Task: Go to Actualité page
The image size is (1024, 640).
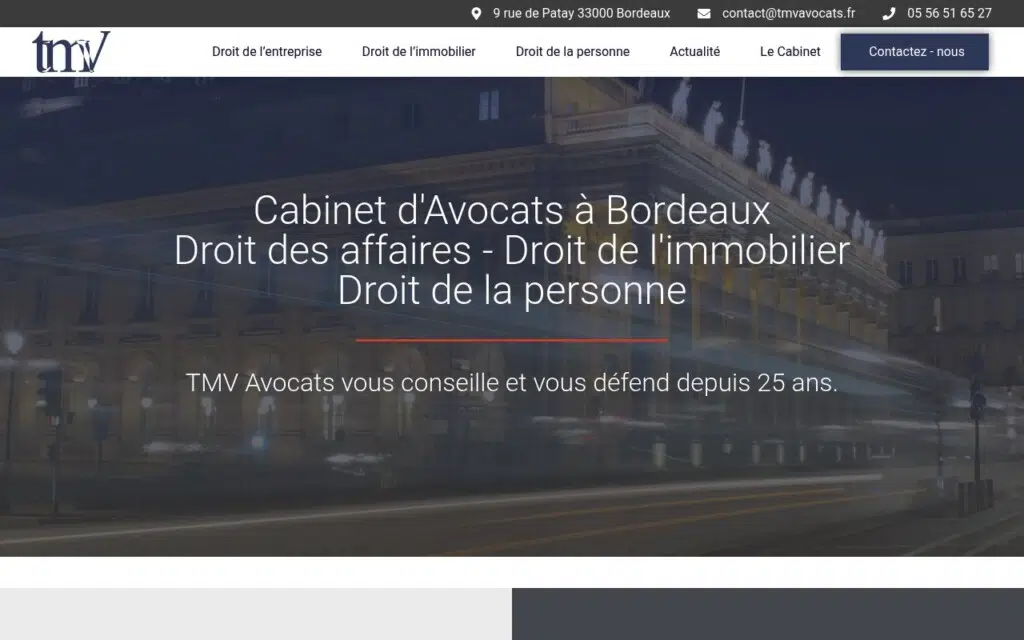Action: point(694,52)
